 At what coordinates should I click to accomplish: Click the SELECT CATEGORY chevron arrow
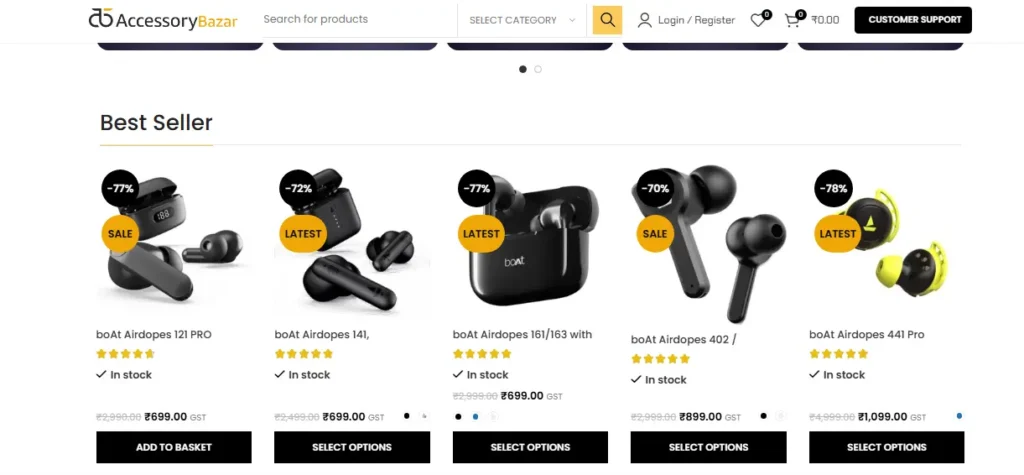(572, 20)
